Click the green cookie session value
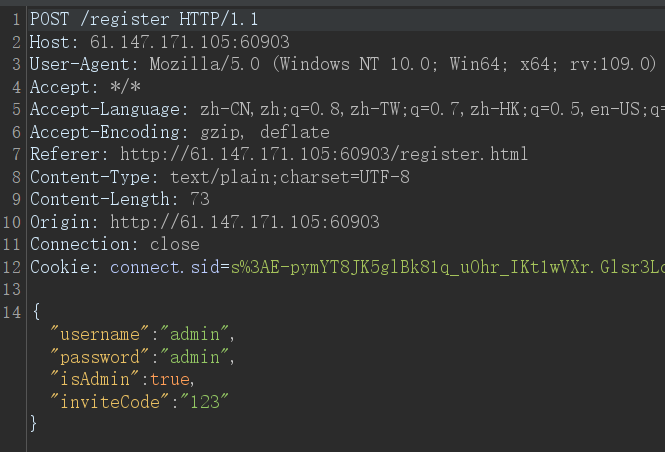Viewport: 665px width, 452px height. coord(448,267)
